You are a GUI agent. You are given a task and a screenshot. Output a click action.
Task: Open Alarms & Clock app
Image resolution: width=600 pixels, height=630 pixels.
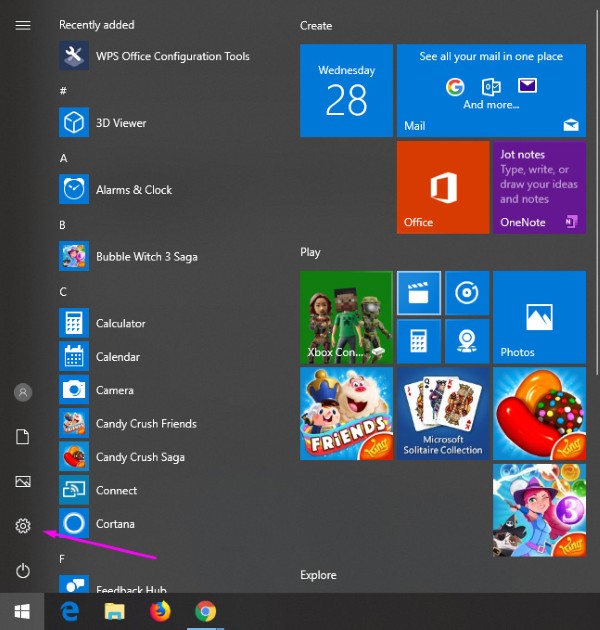pos(133,190)
